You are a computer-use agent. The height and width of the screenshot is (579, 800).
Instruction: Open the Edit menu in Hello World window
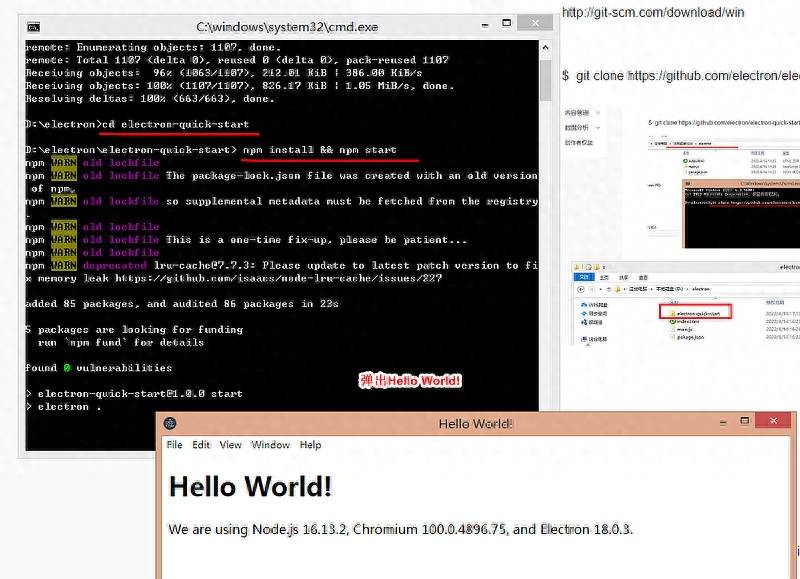click(201, 445)
